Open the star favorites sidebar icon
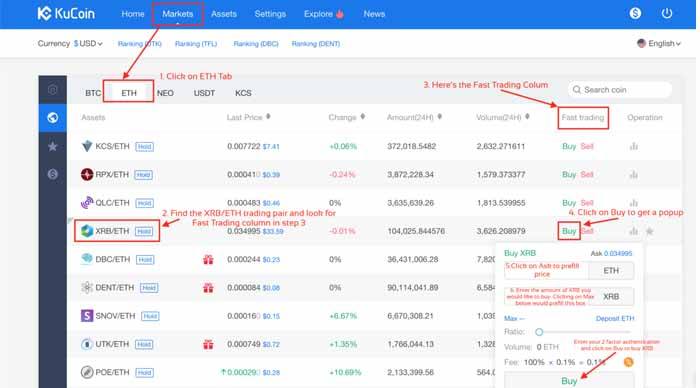This screenshot has width=700, height=388. click(x=53, y=146)
